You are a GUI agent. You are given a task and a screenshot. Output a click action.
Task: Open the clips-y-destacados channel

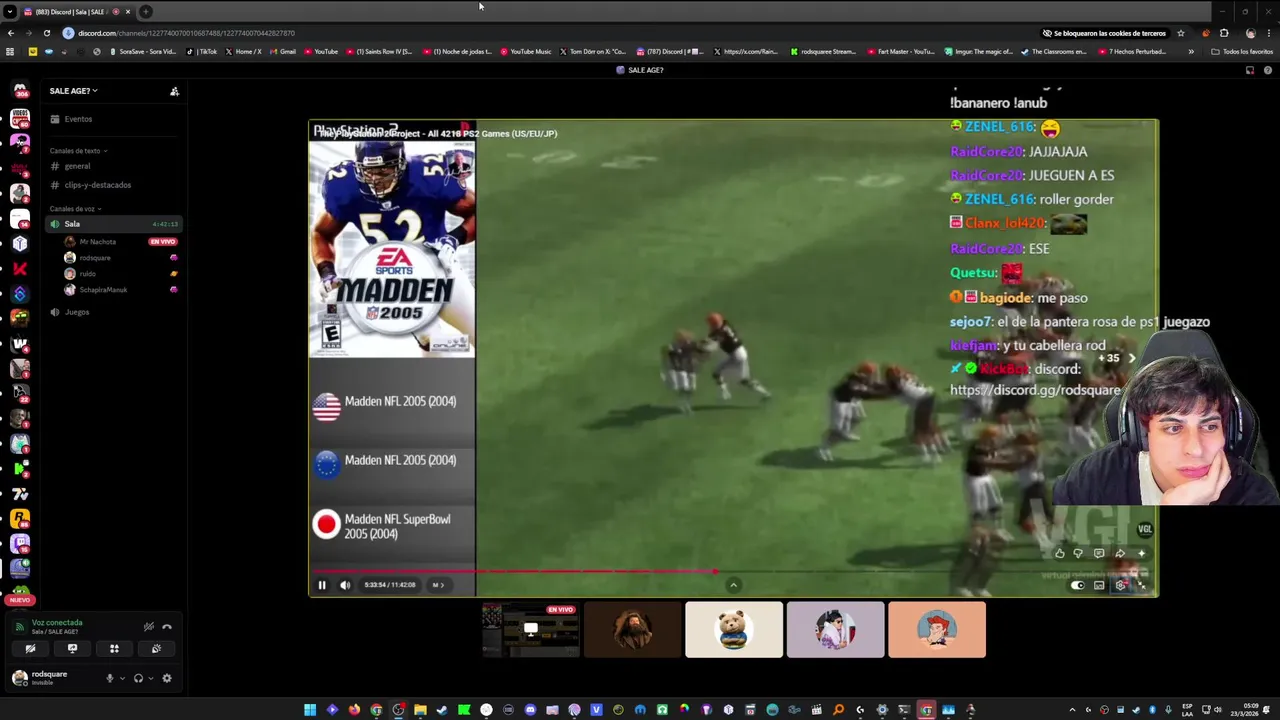pos(114,185)
